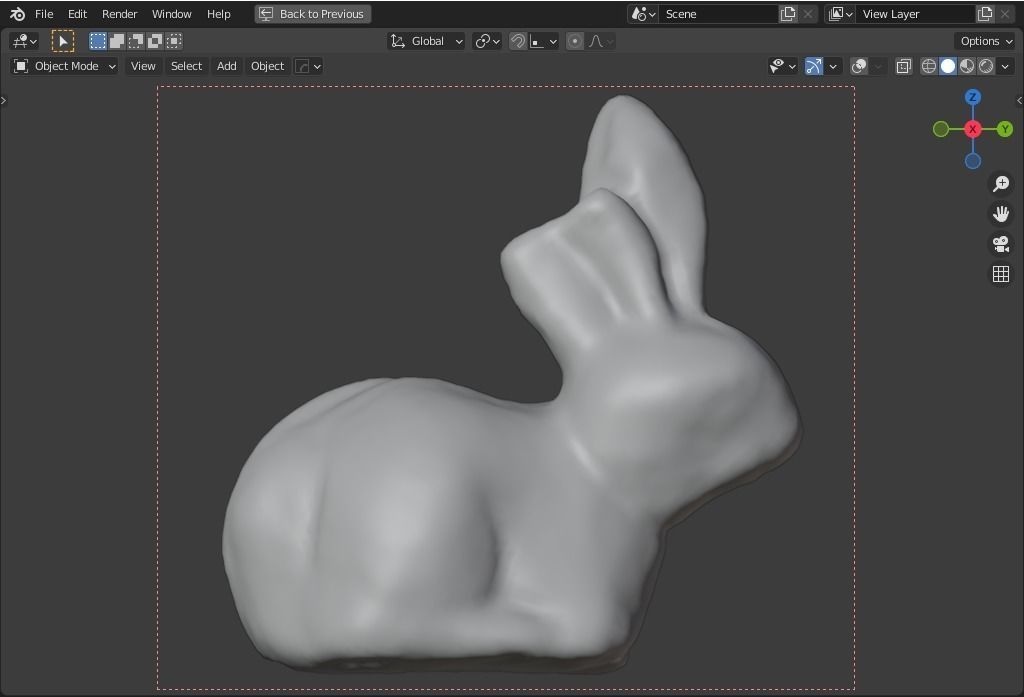This screenshot has height=697, width=1024.
Task: Open the viewport Object menu
Action: (x=267, y=66)
